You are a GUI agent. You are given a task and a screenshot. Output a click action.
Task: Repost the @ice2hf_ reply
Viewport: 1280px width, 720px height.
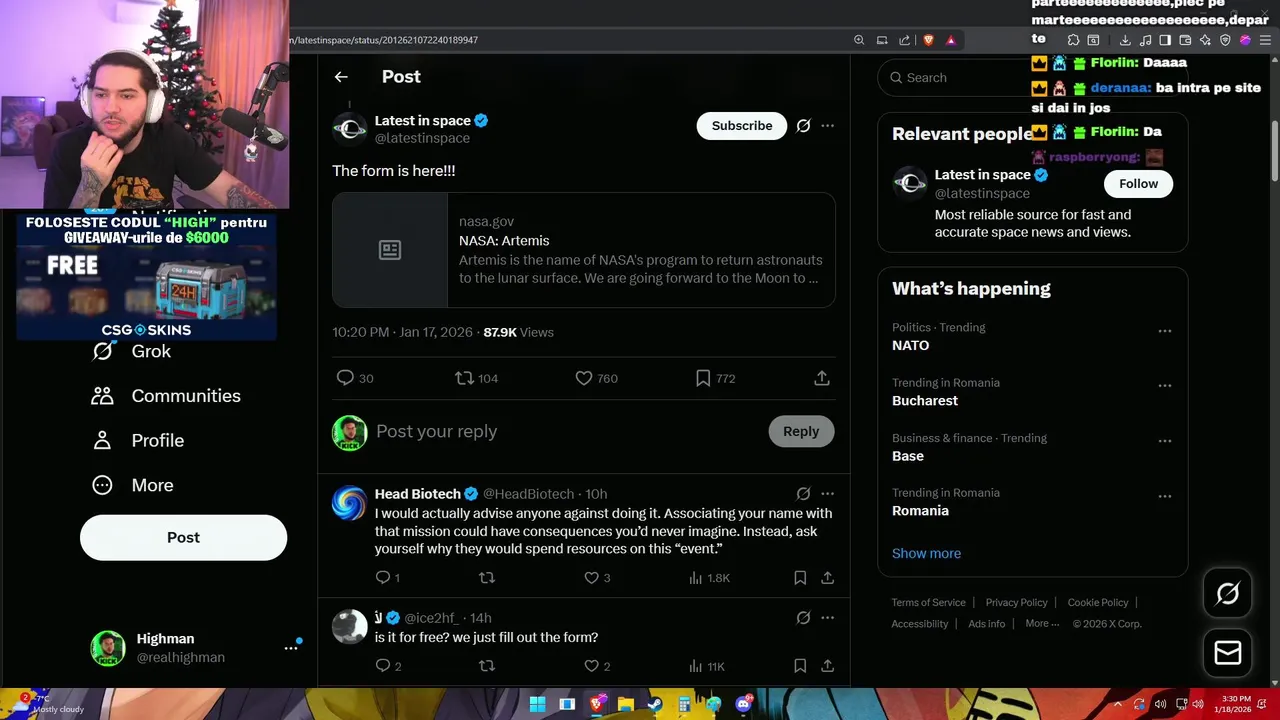tap(487, 666)
